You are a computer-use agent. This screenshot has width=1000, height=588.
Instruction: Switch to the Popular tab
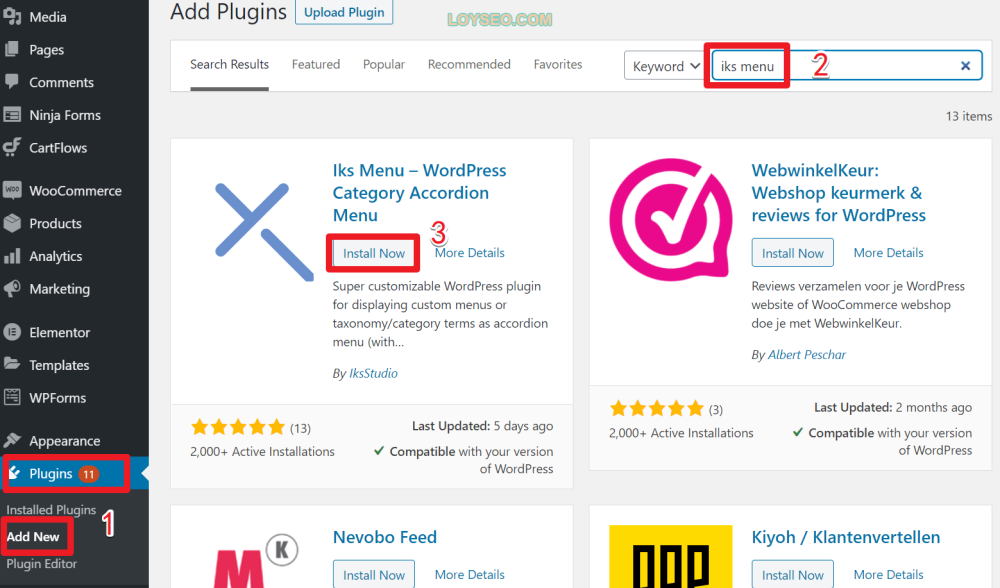pos(384,64)
